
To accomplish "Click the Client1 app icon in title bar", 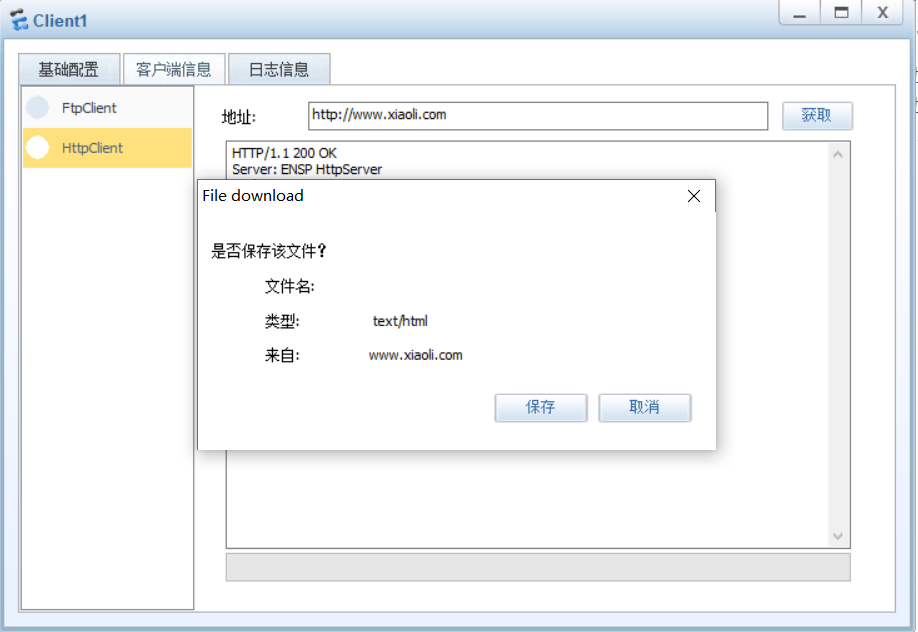I will coord(19,20).
